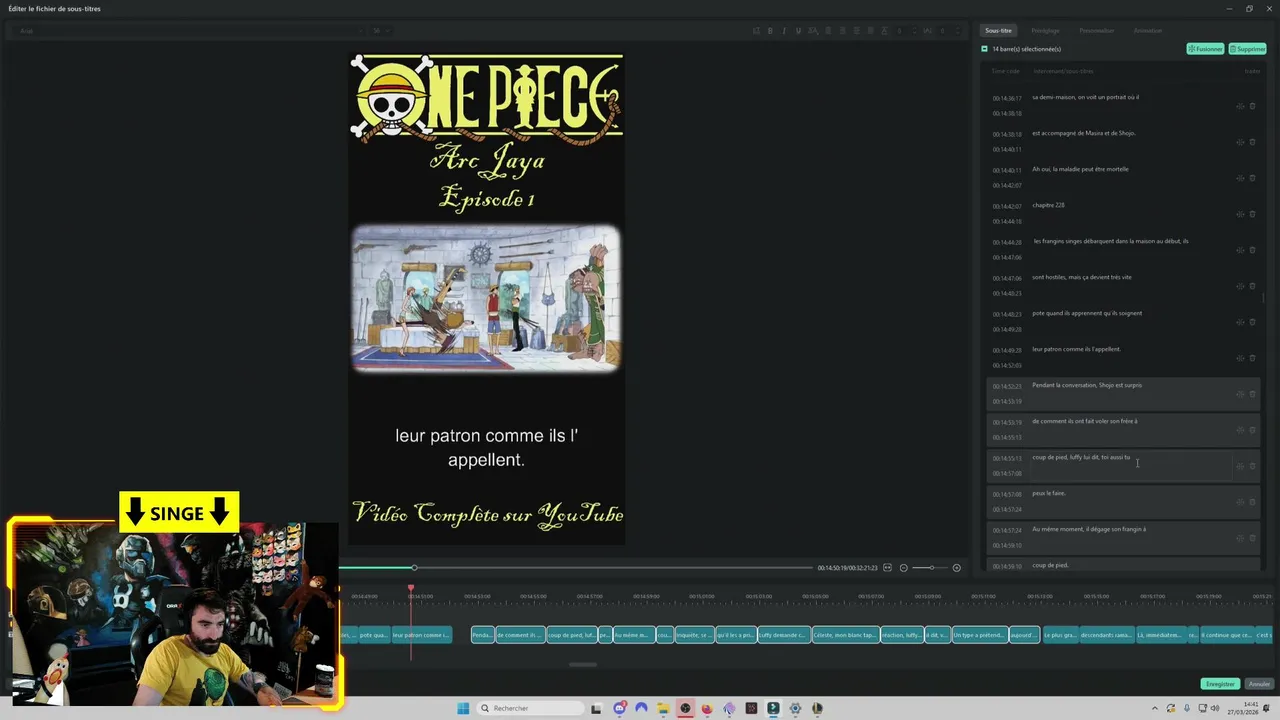Select timeline clip 'descendants zaina...'
Viewport: 1280px width, 720px height.
[x=1108, y=635]
